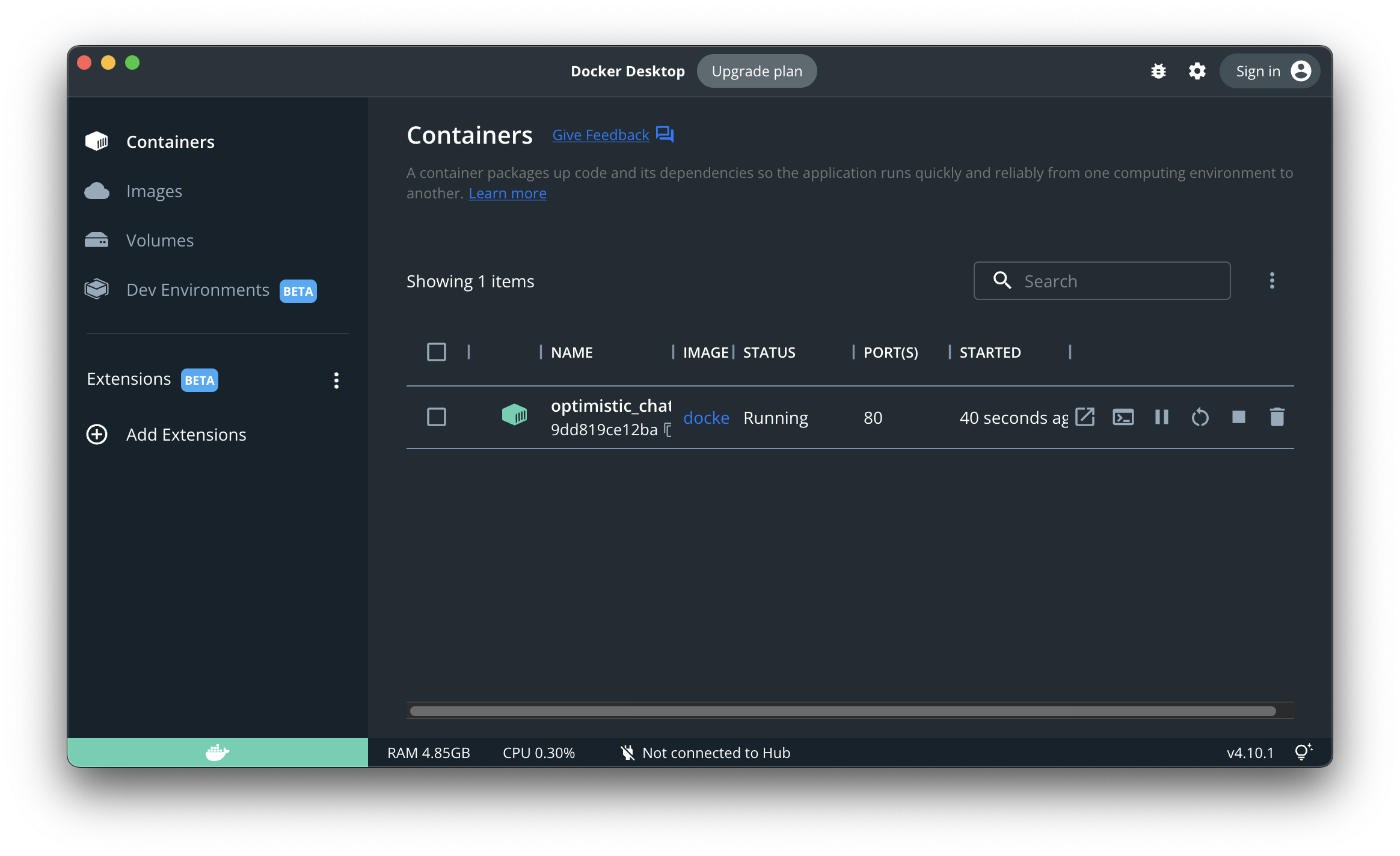The height and width of the screenshot is (856, 1400).
Task: Open container in browser icon
Action: point(1085,417)
